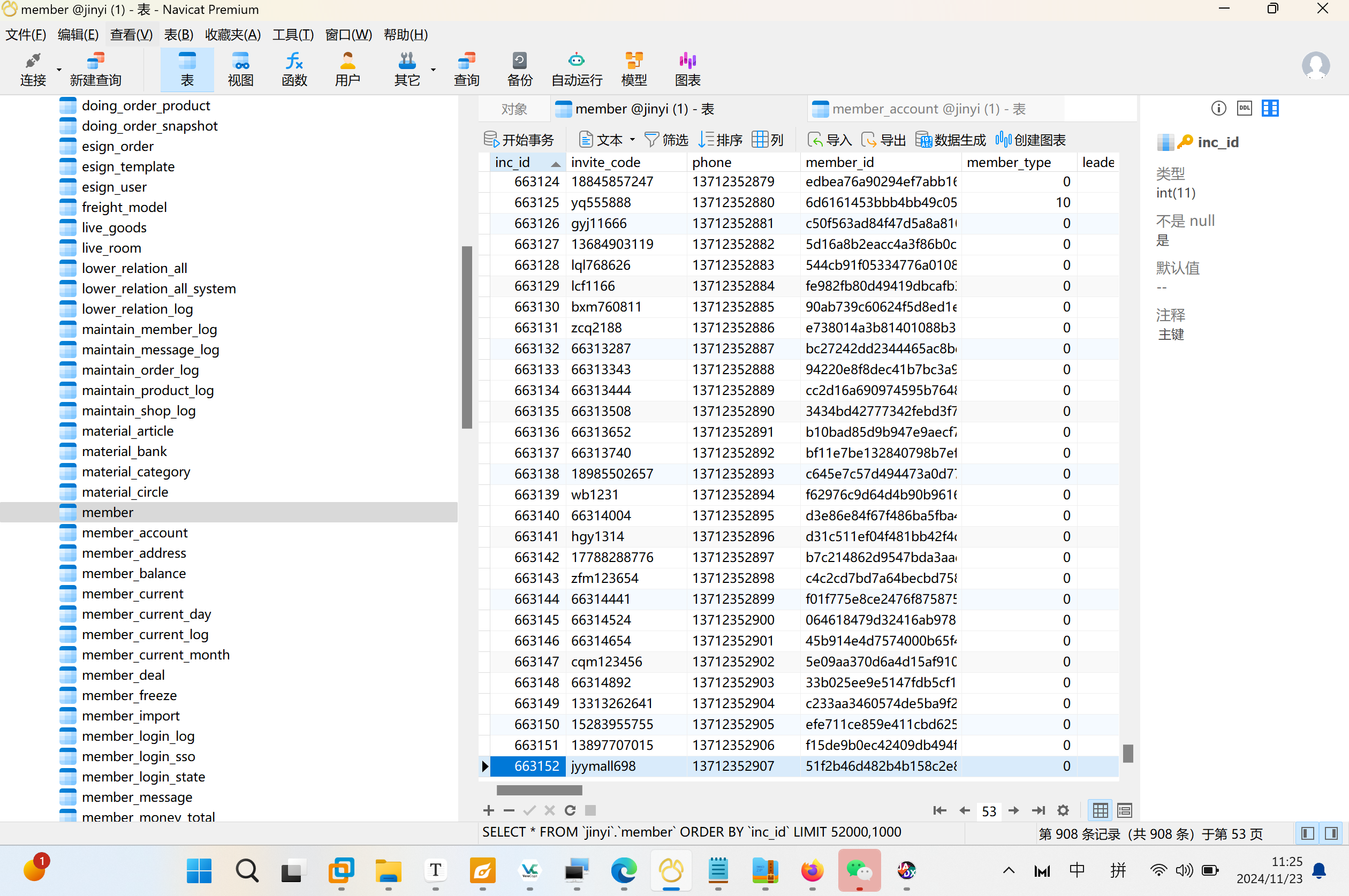Open the Others (其它) dropdown arrow
The image size is (1349, 896).
pyautogui.click(x=433, y=70)
